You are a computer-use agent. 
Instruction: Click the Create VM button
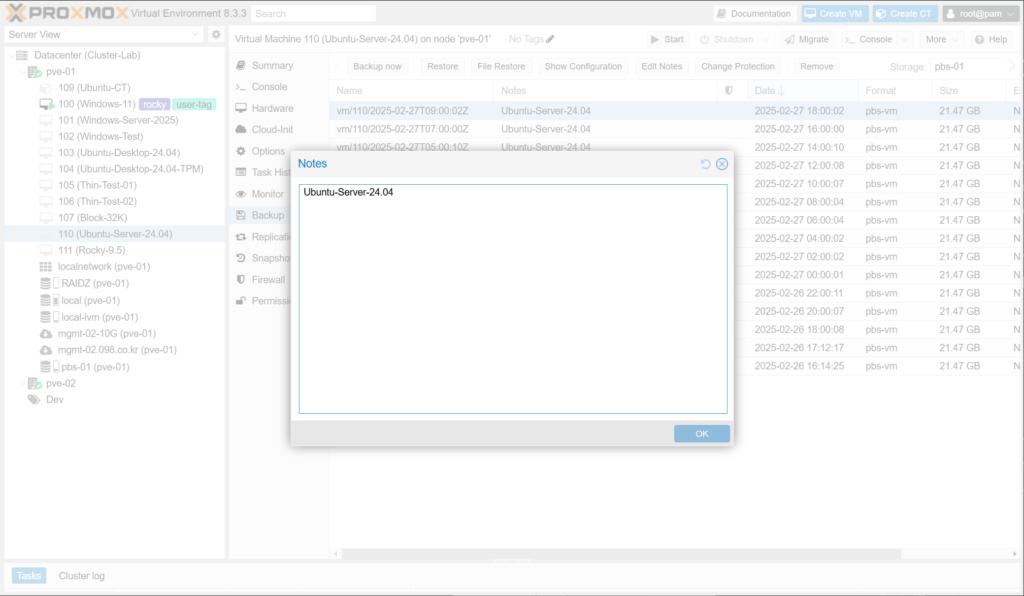click(834, 13)
